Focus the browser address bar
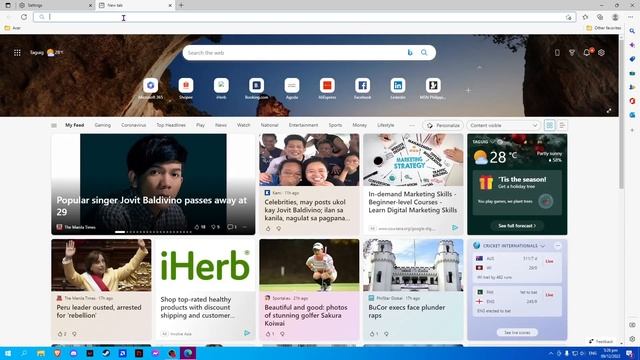 pyautogui.click(x=304, y=17)
